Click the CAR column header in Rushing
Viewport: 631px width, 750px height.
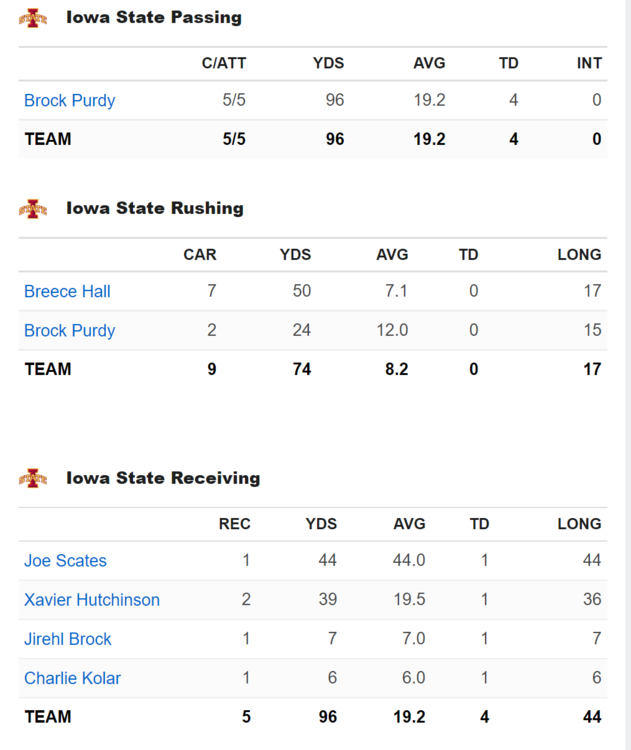[x=200, y=254]
